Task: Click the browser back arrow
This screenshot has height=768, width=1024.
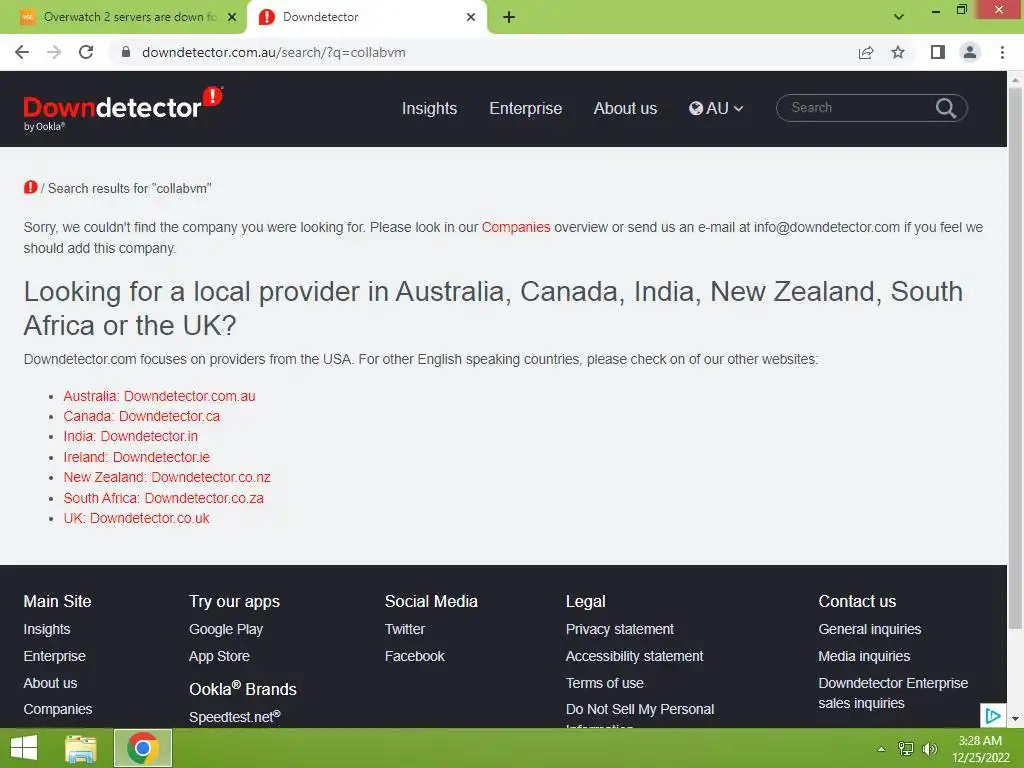Action: click(22, 52)
